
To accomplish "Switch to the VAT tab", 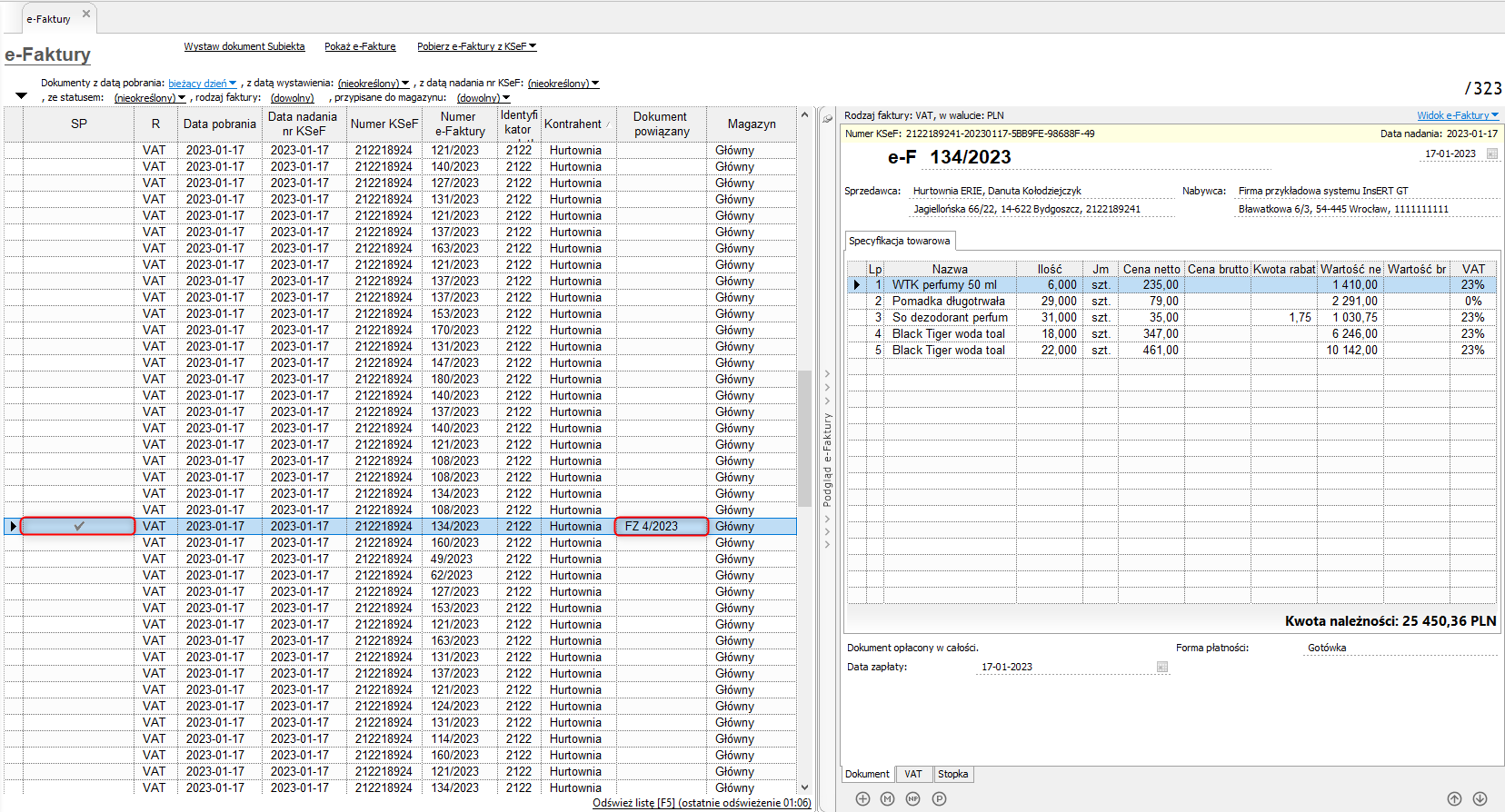I will tap(913, 774).
